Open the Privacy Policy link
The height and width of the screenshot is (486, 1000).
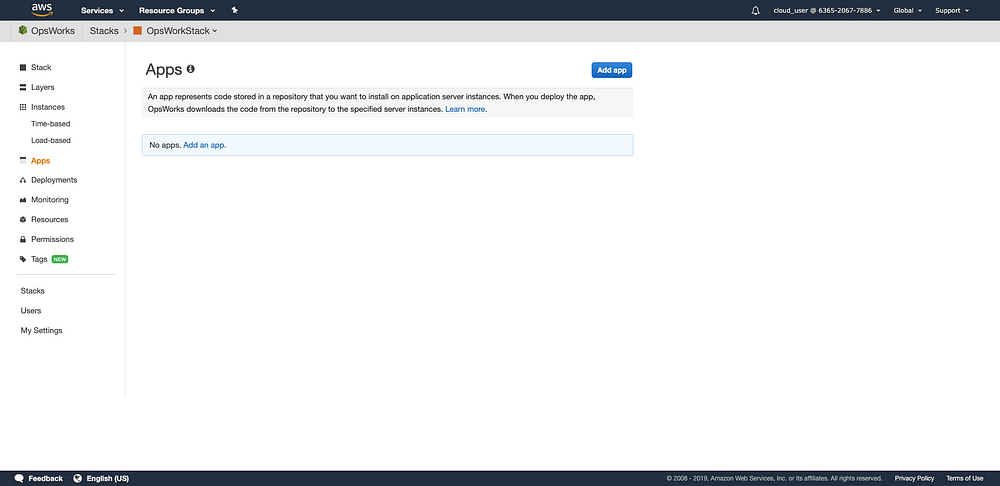click(x=914, y=478)
